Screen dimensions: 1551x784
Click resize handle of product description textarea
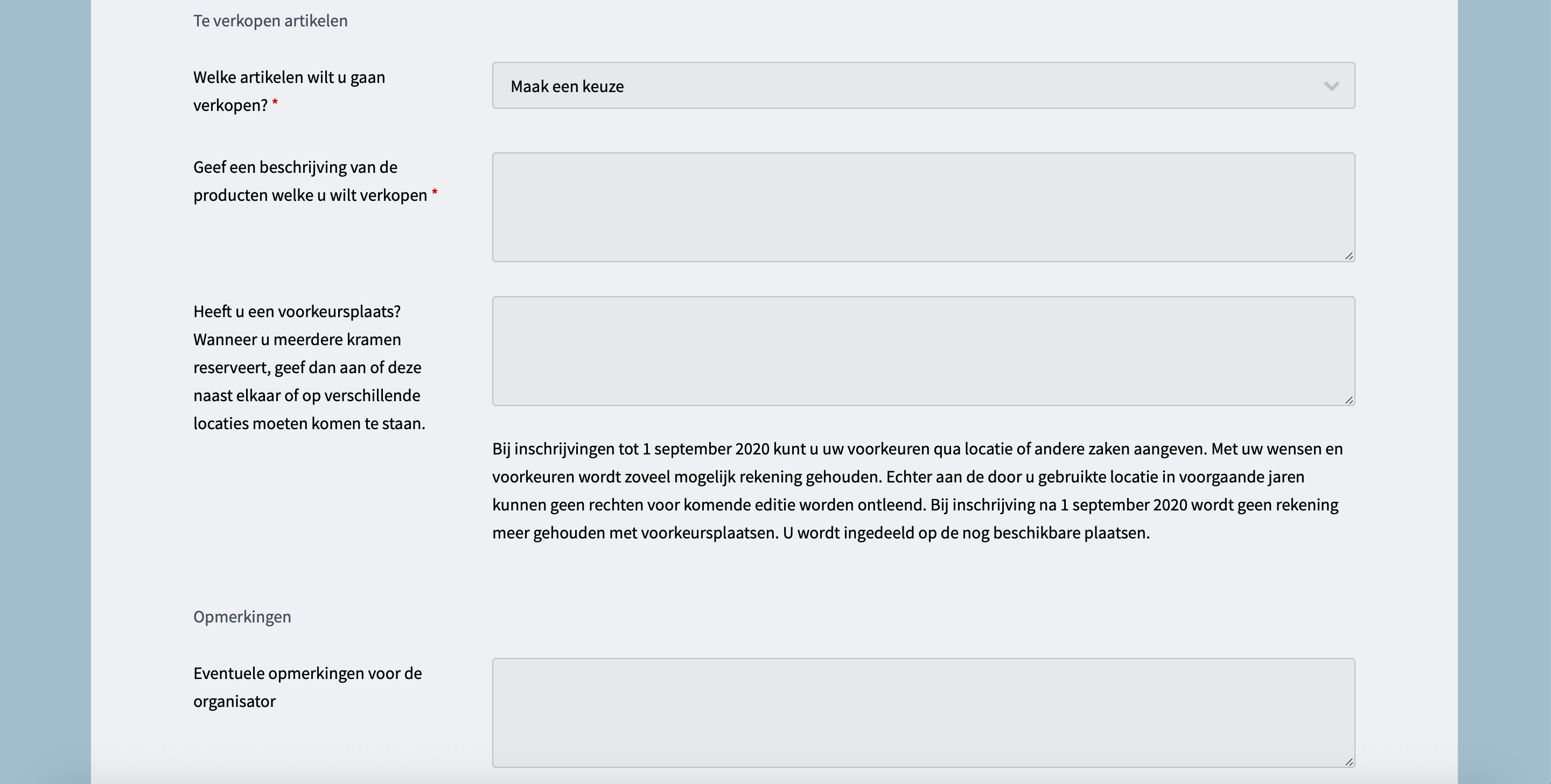pyautogui.click(x=1349, y=256)
